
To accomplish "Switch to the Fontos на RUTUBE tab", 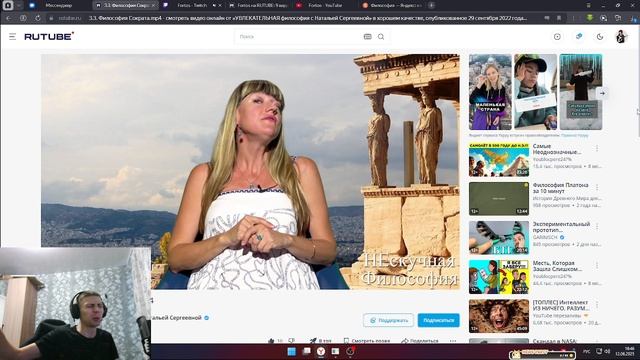I will coord(258,5).
